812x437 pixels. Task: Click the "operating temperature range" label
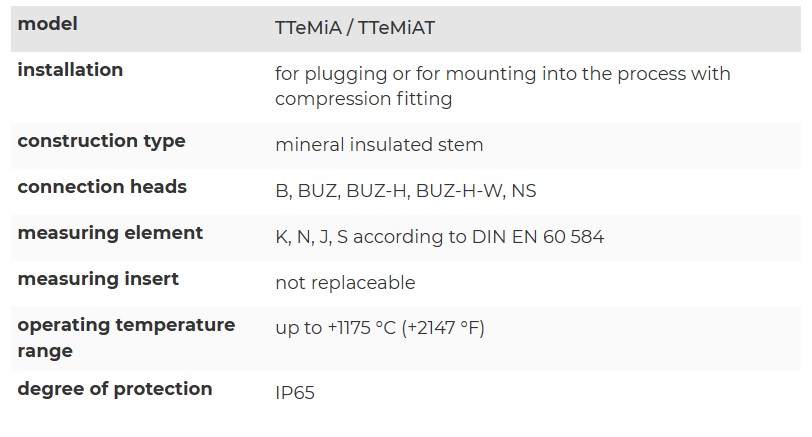click(126, 337)
